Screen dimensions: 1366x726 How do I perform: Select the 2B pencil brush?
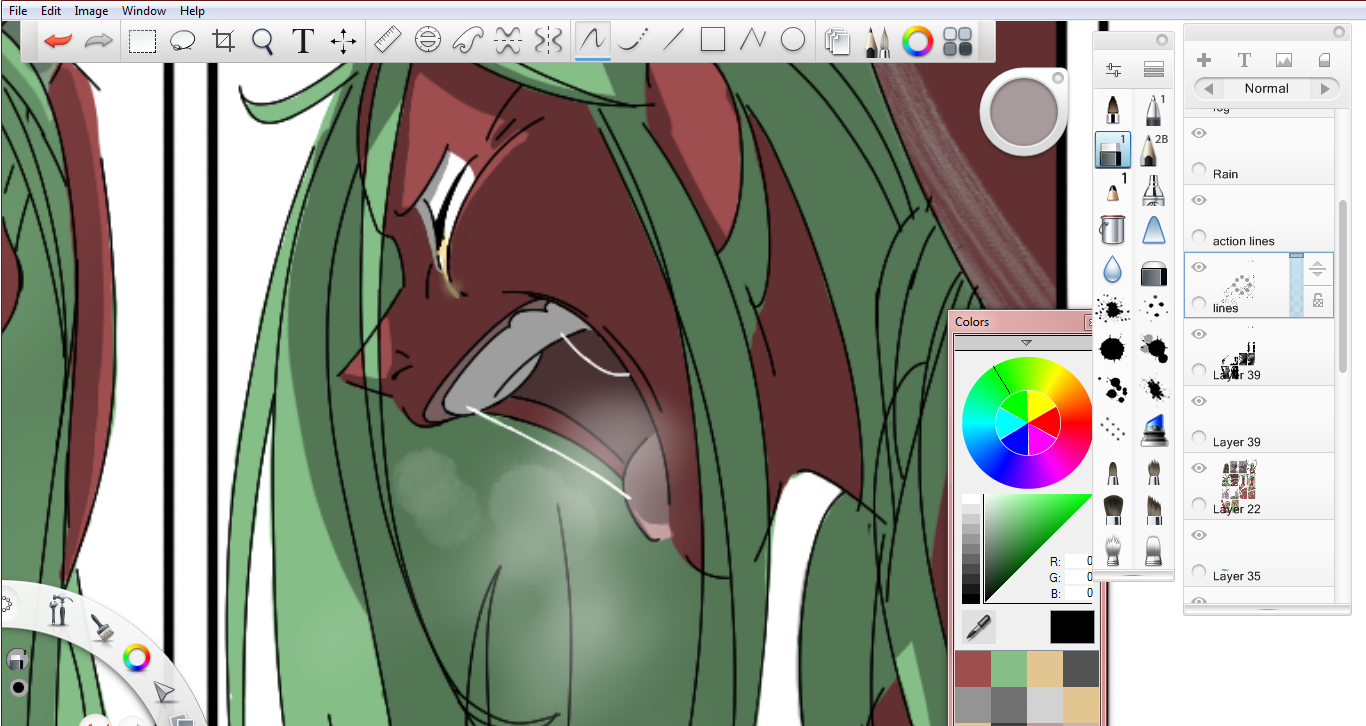coord(1153,150)
